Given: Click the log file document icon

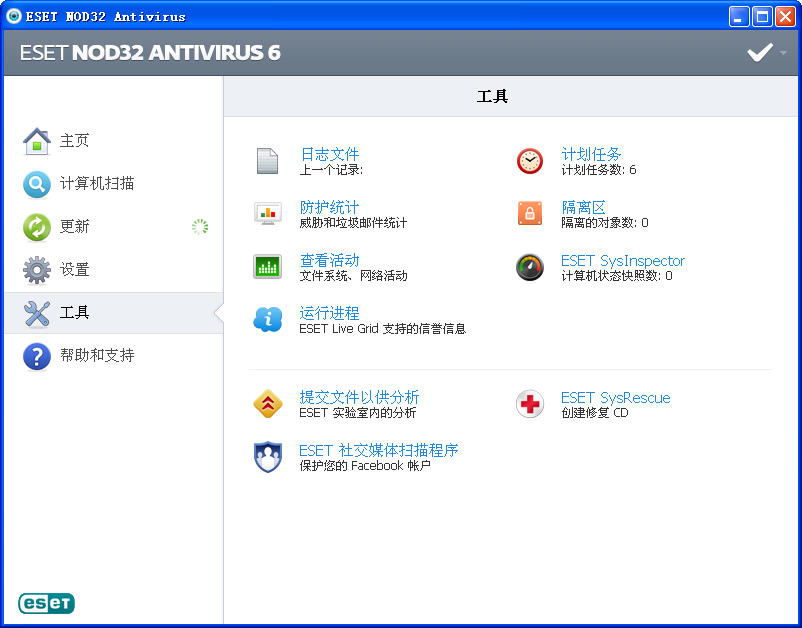Looking at the screenshot, I should pyautogui.click(x=267, y=161).
